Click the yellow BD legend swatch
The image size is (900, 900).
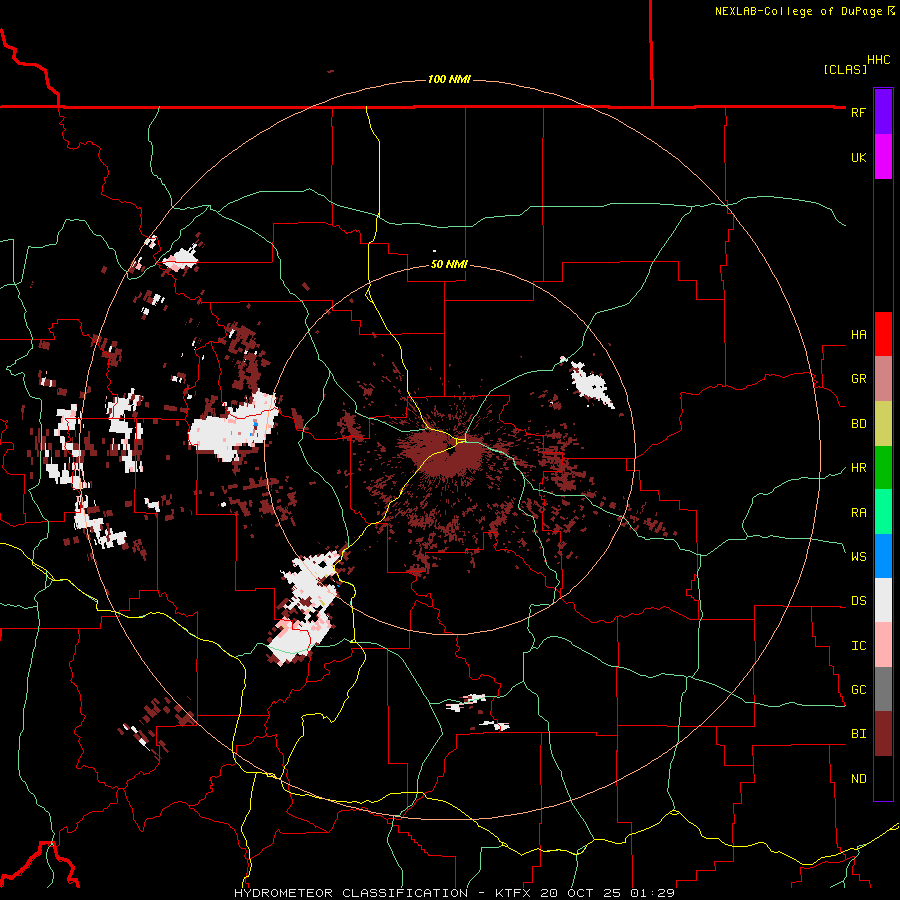point(883,423)
